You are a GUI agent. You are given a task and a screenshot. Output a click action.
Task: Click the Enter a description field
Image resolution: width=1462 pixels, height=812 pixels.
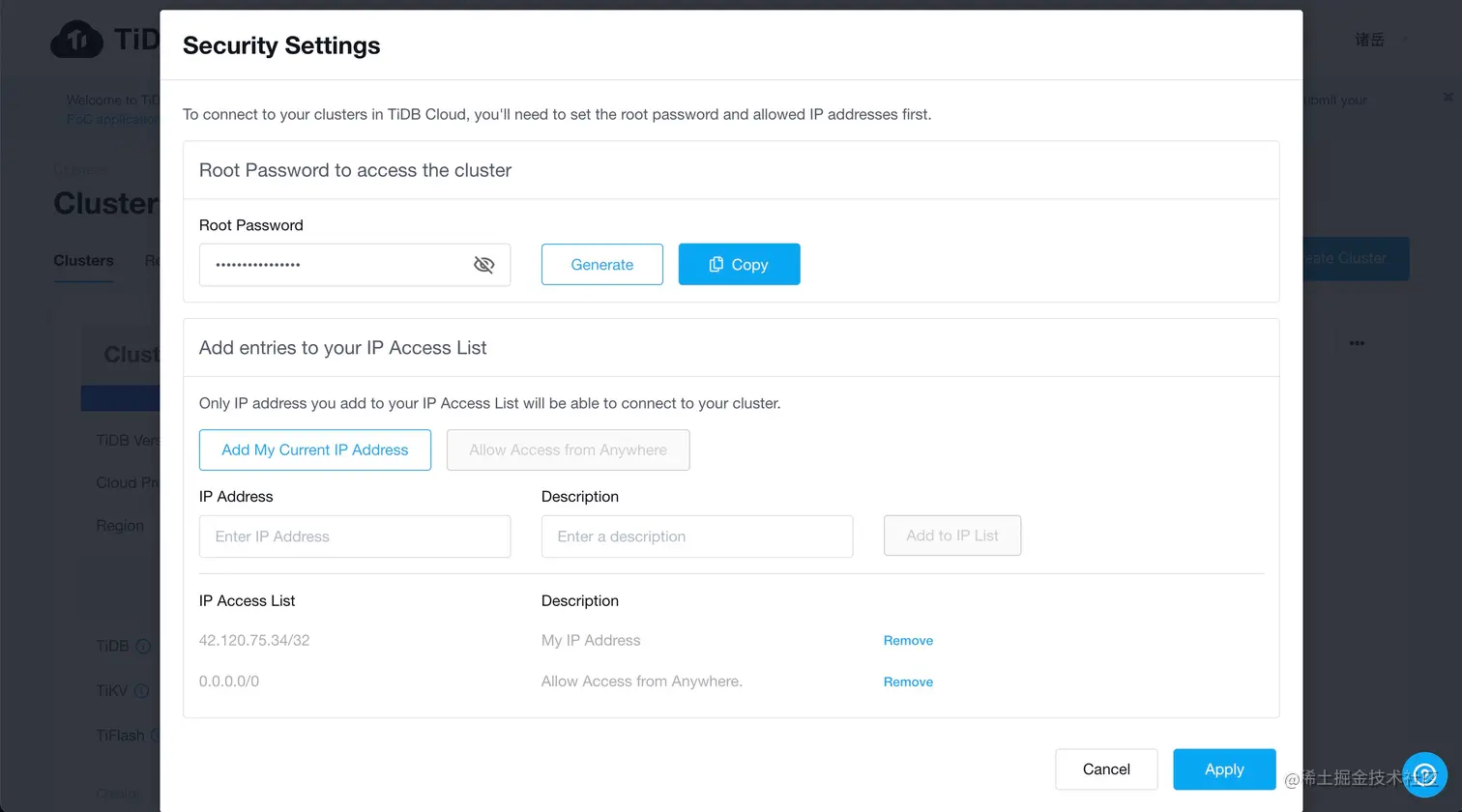[696, 536]
